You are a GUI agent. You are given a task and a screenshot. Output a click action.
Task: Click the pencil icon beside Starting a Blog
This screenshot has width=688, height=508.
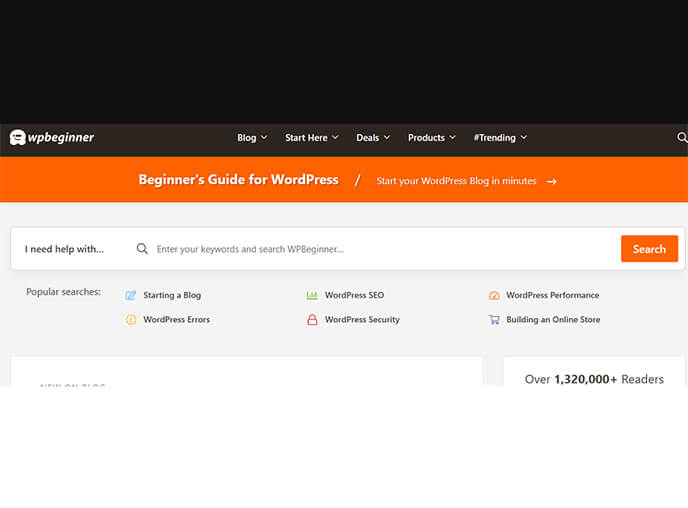[131, 295]
